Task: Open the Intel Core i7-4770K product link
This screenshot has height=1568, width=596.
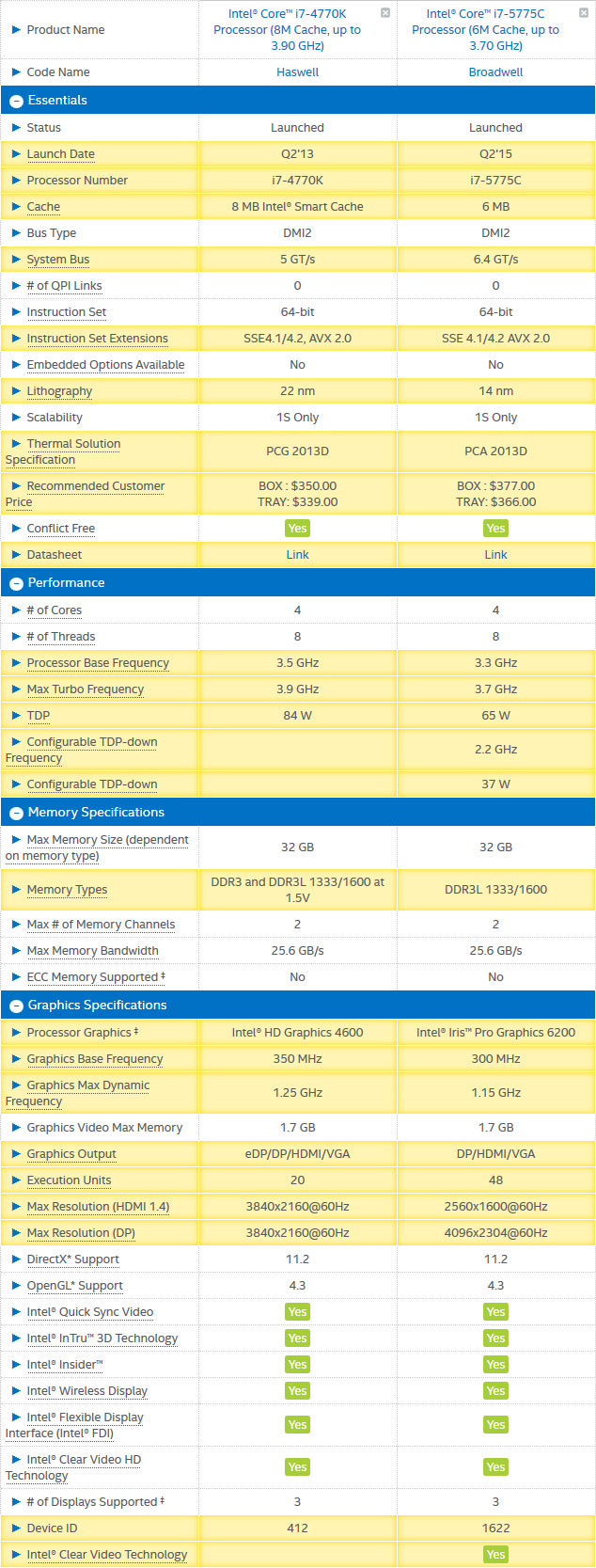Action: (287, 29)
